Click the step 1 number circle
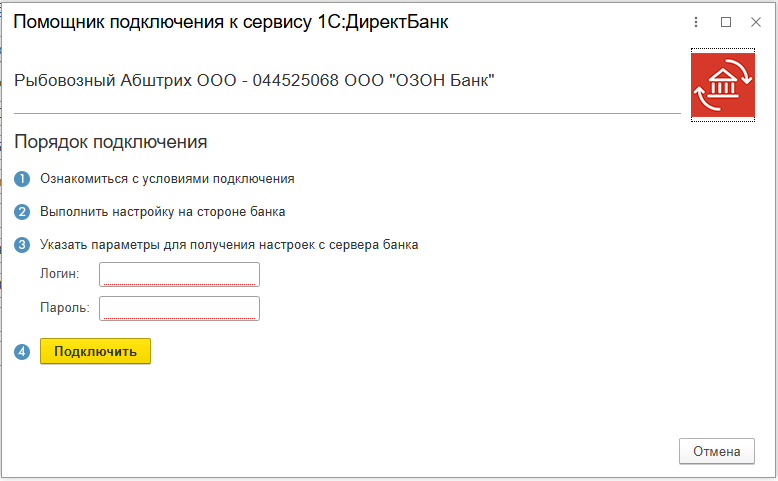778x481 pixels. click(22, 180)
